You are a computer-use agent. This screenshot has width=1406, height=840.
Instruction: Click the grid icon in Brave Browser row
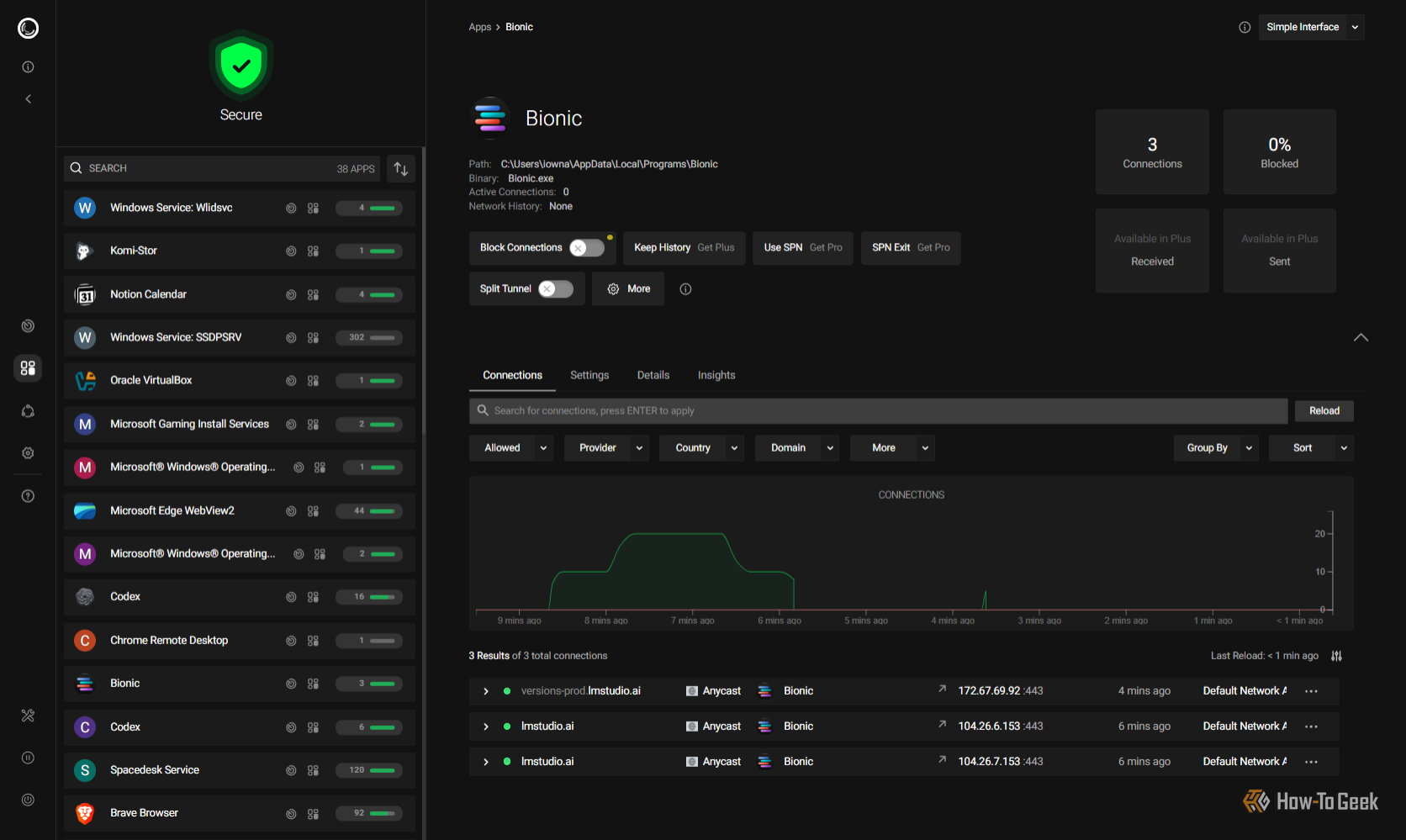click(313, 814)
